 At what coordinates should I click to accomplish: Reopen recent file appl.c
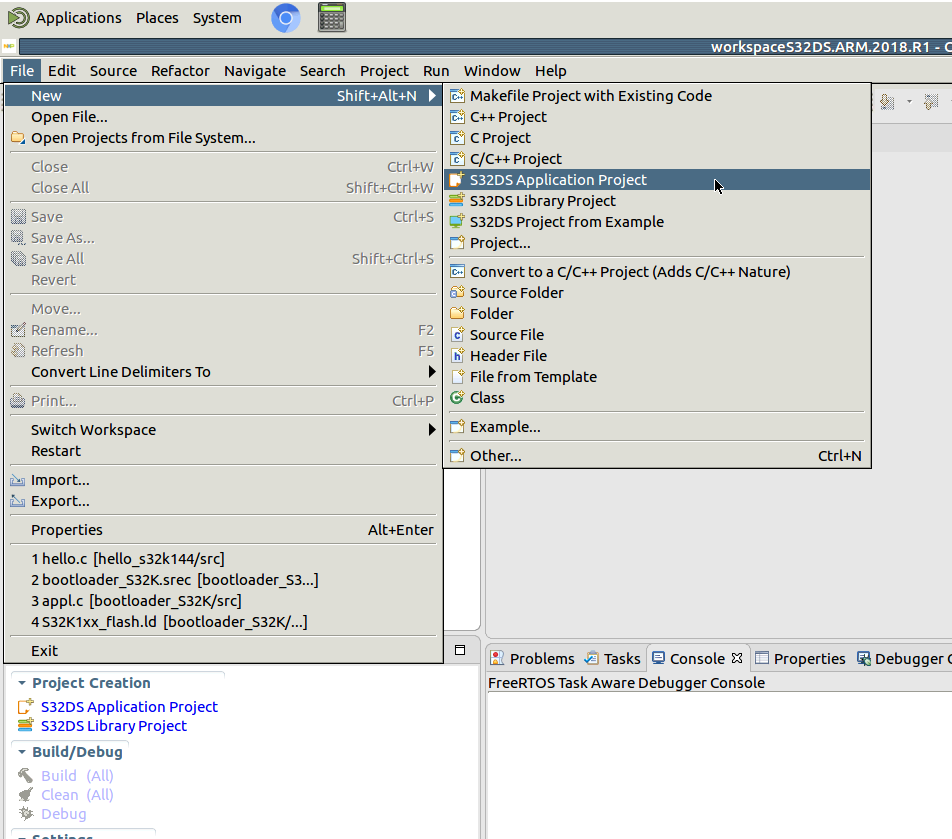223,601
